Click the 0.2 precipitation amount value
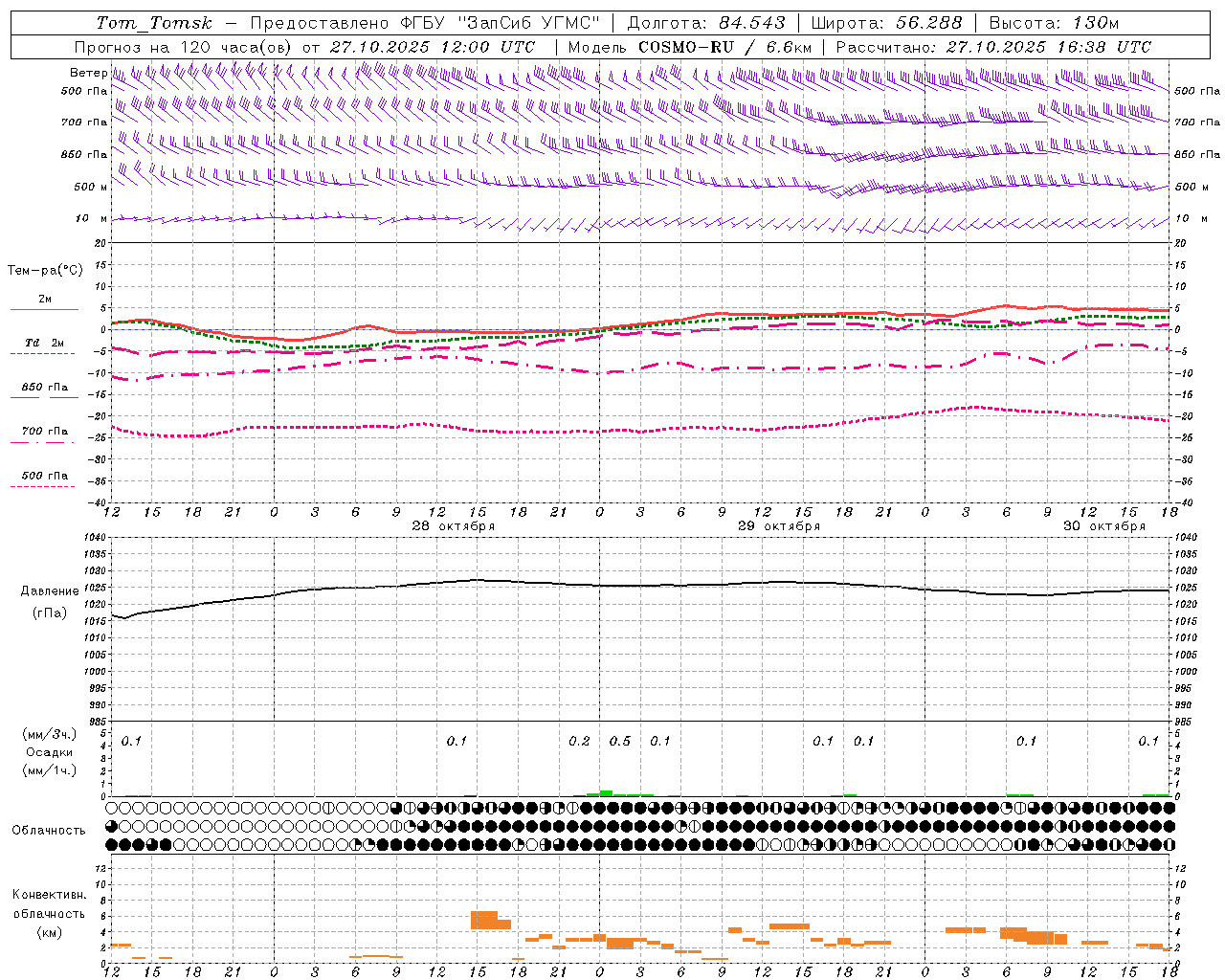 [579, 741]
